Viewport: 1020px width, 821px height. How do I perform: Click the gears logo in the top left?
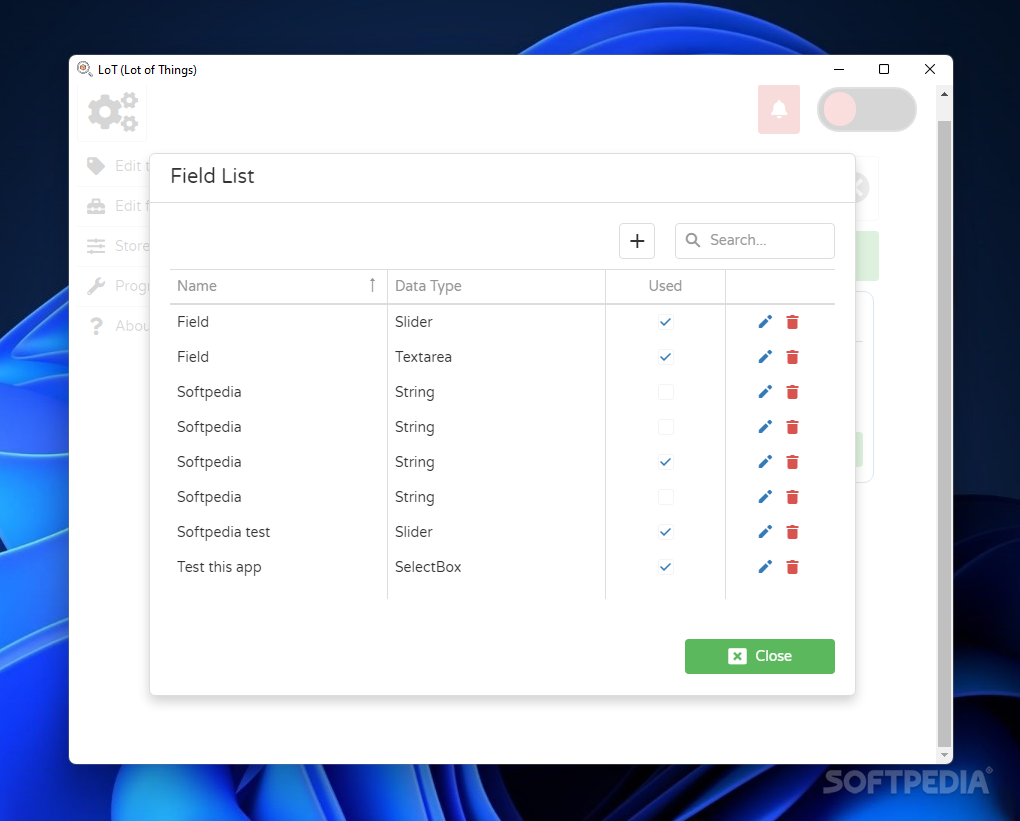tap(113, 112)
